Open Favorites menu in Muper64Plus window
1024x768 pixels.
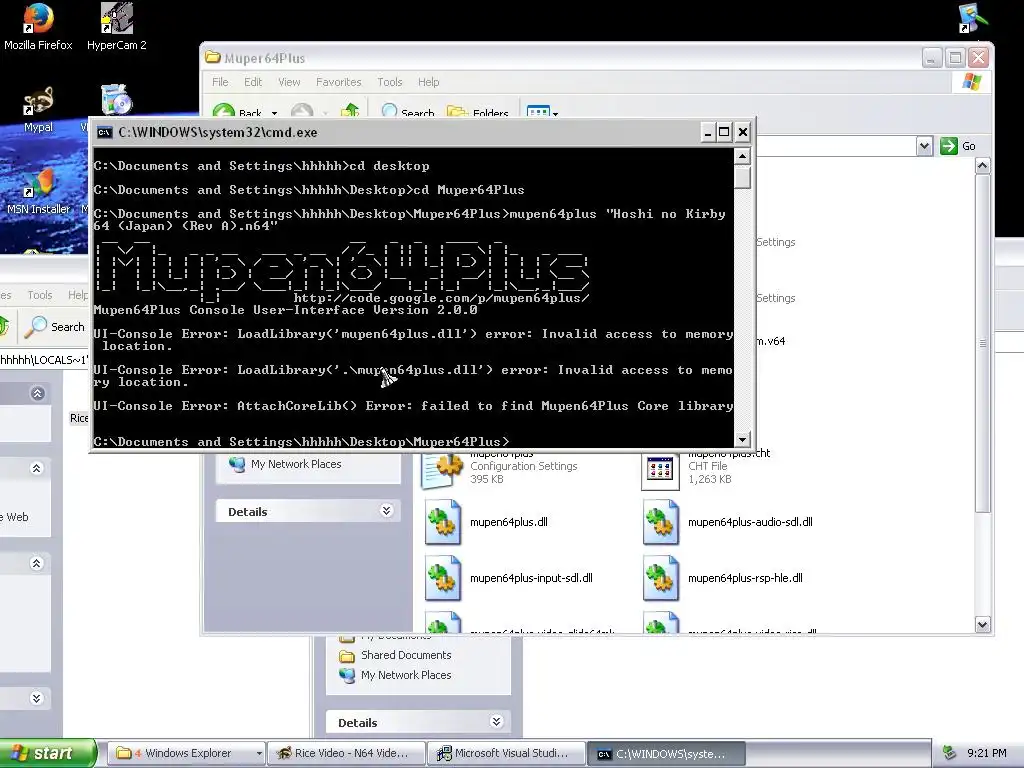pyautogui.click(x=338, y=82)
